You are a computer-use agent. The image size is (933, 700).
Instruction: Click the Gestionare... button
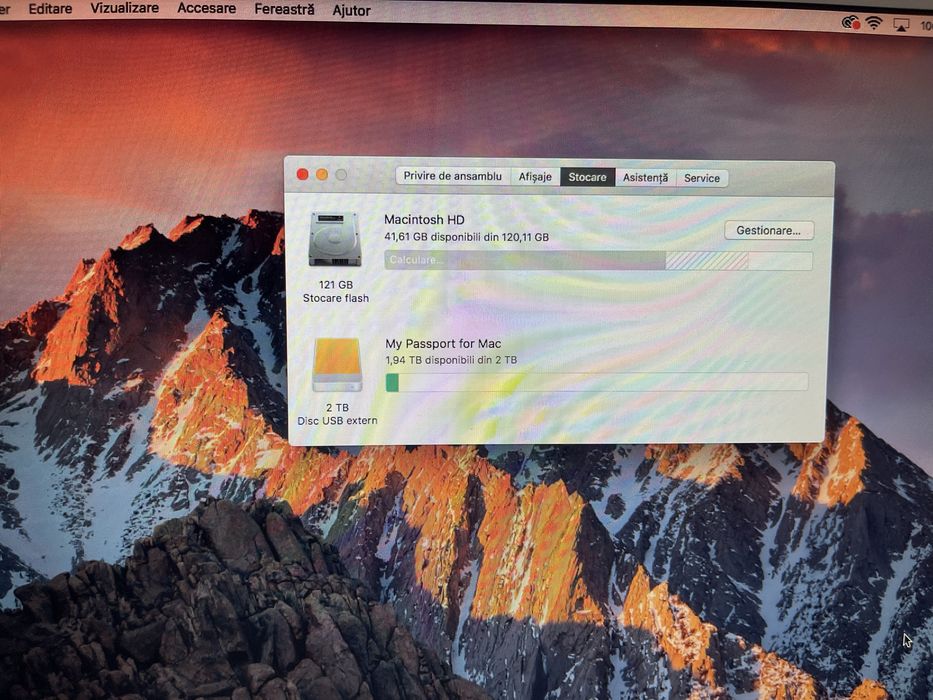[769, 230]
